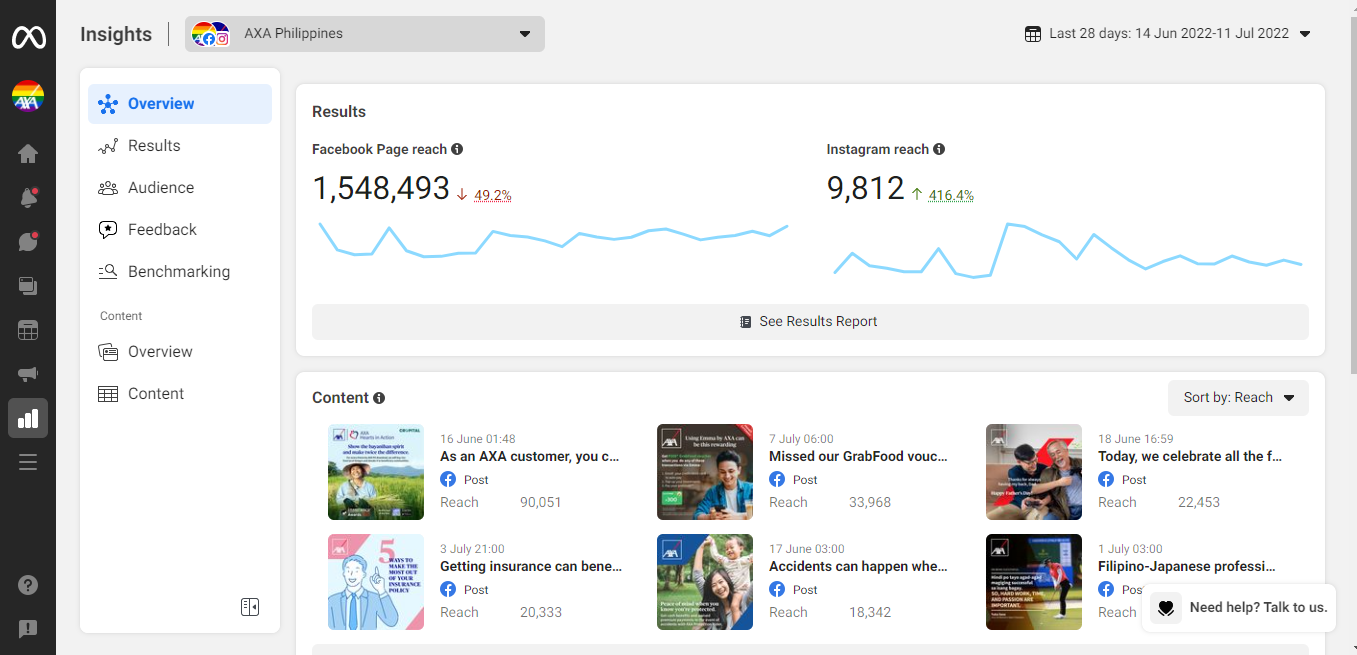The width and height of the screenshot is (1357, 655).
Task: Click the 1,548,493 reach value
Action: [x=381, y=188]
